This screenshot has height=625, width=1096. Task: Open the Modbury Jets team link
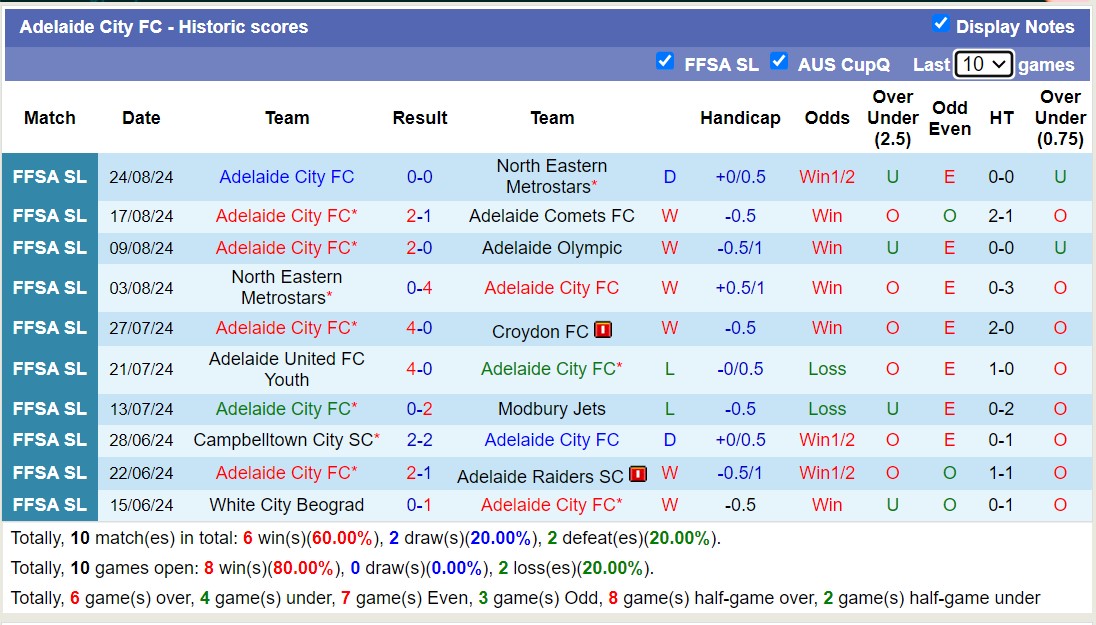pyautogui.click(x=552, y=408)
